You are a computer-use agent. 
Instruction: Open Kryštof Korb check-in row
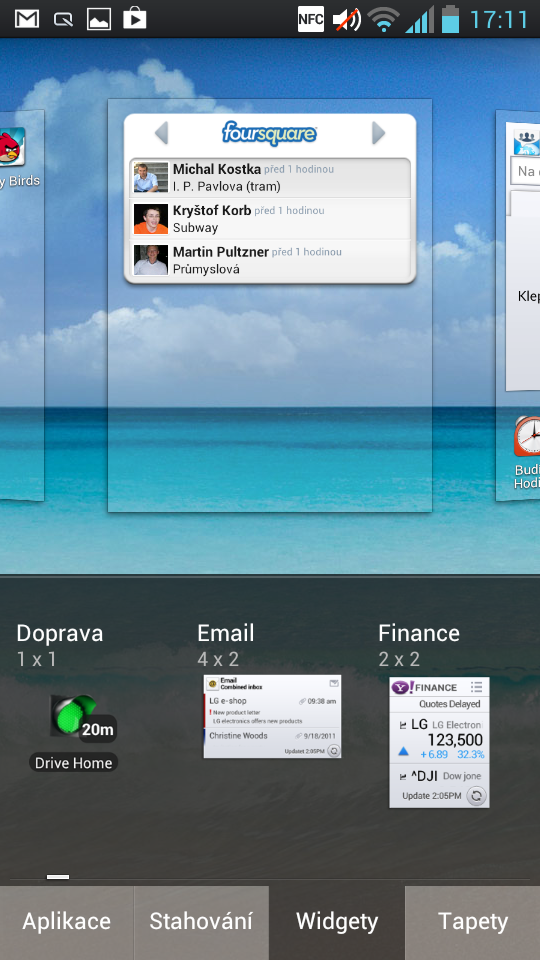270,219
